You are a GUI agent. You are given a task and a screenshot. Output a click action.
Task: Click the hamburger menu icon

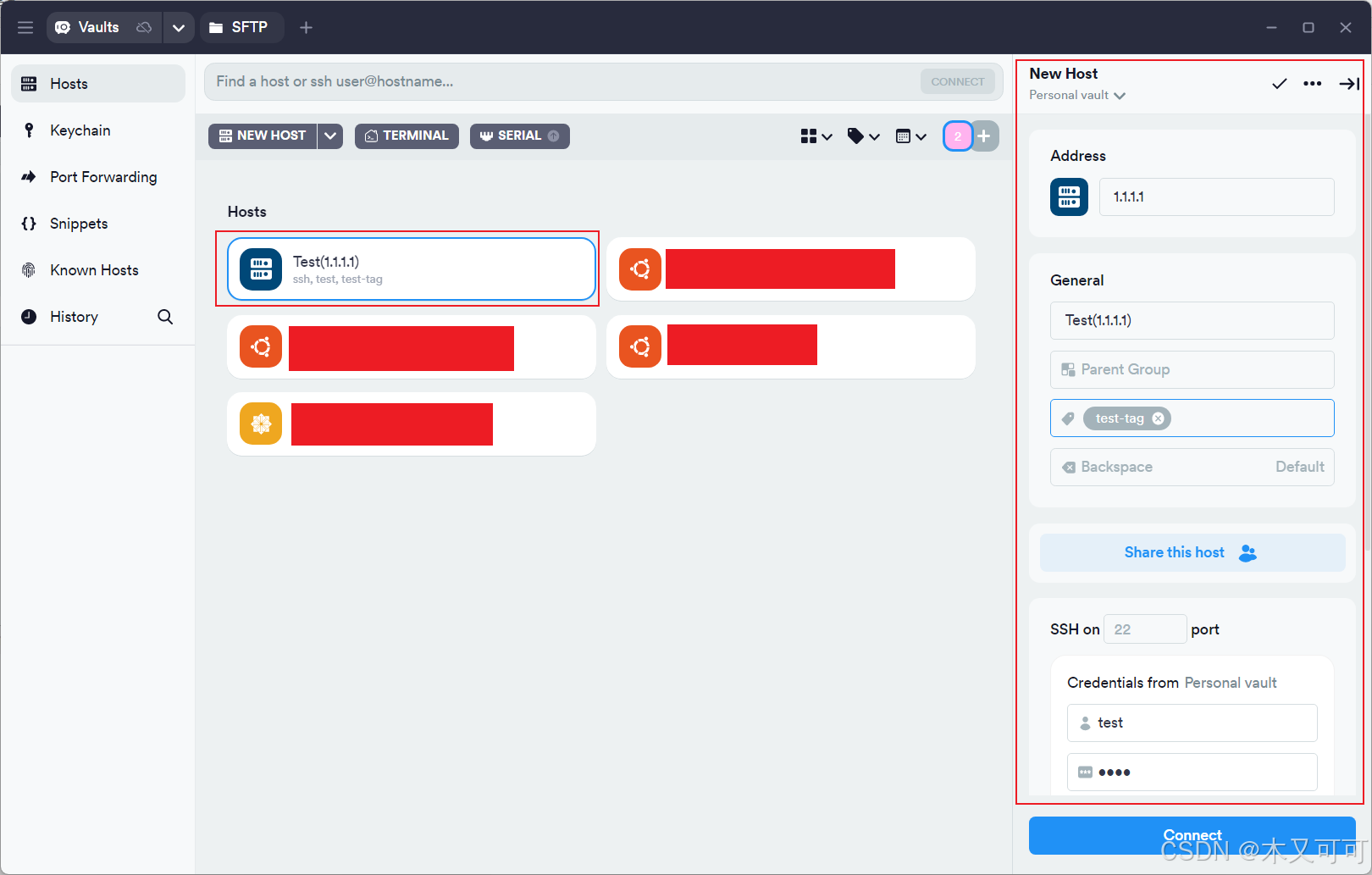click(25, 27)
